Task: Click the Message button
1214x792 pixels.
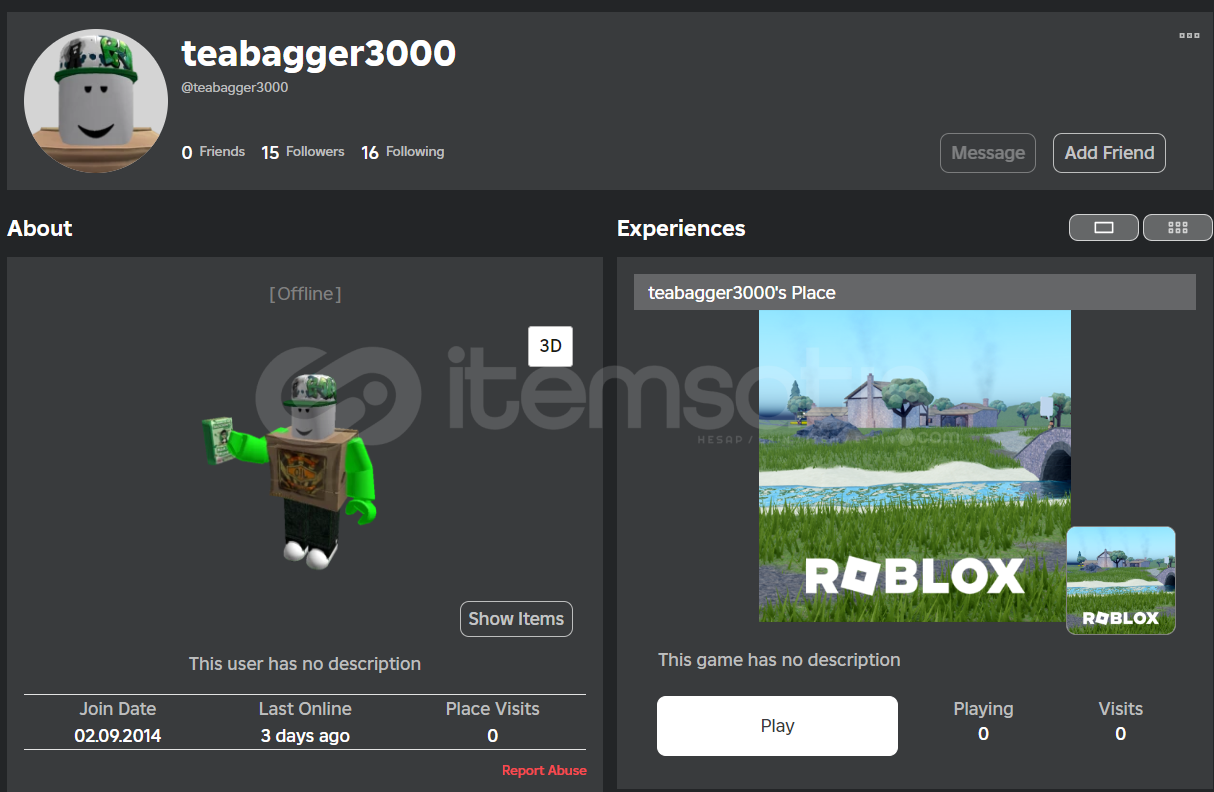Action: tap(988, 153)
